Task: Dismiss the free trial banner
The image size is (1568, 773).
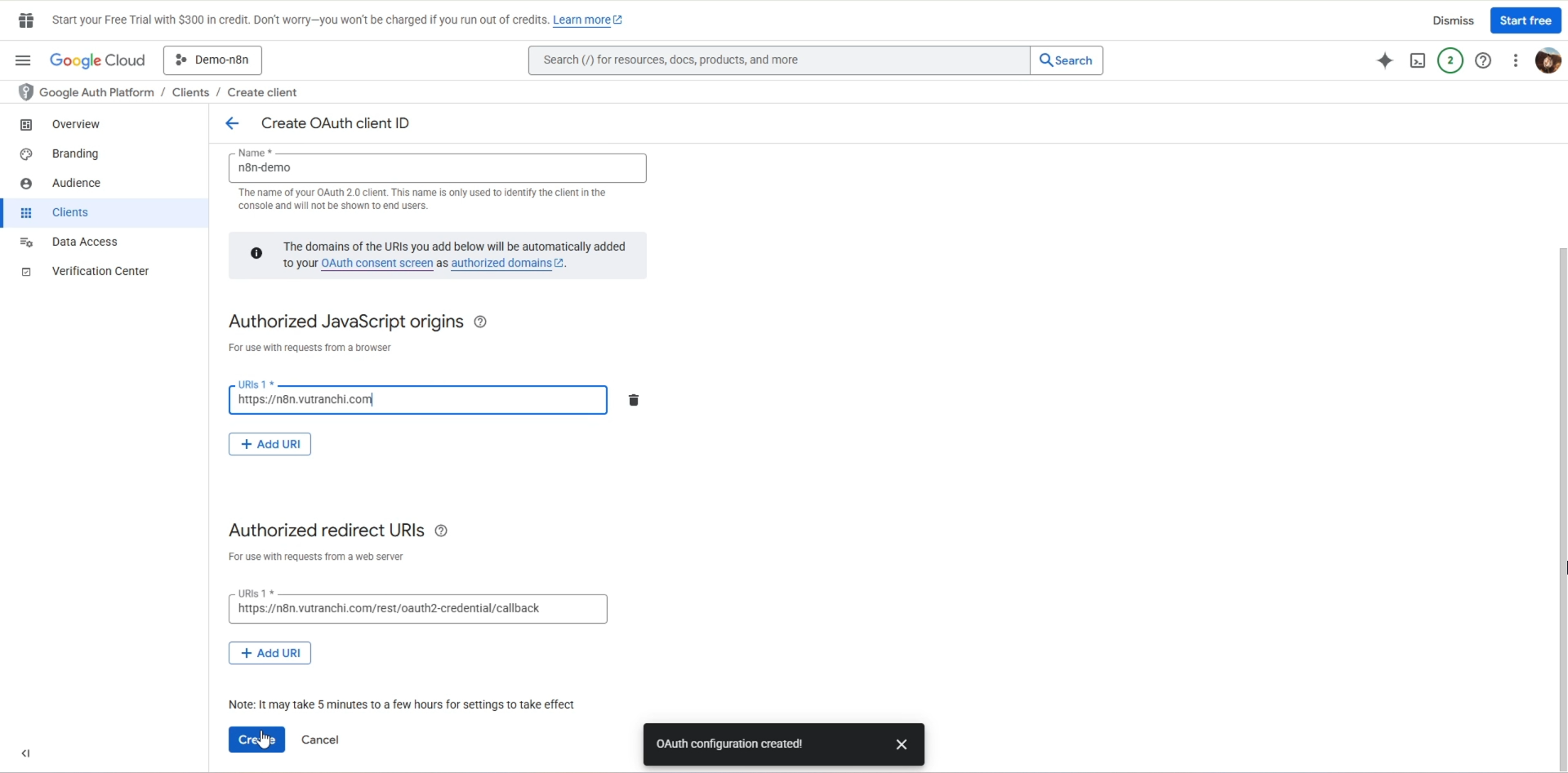Action: pyautogui.click(x=1453, y=20)
